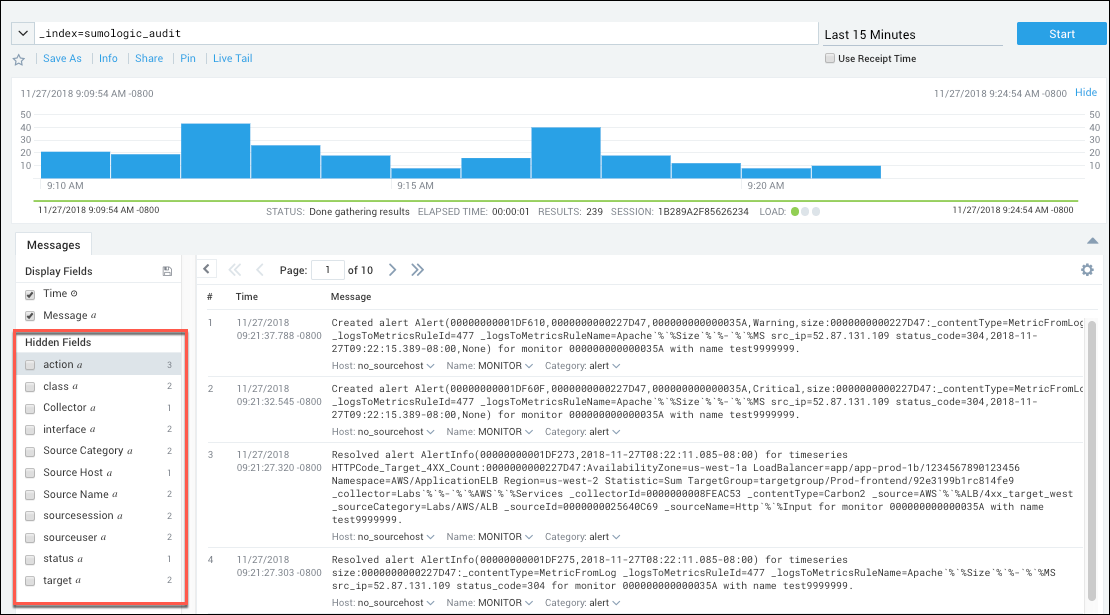Viewport: 1110px width, 615px height.
Task: Click the back arrow left of pagination
Action: point(206,268)
